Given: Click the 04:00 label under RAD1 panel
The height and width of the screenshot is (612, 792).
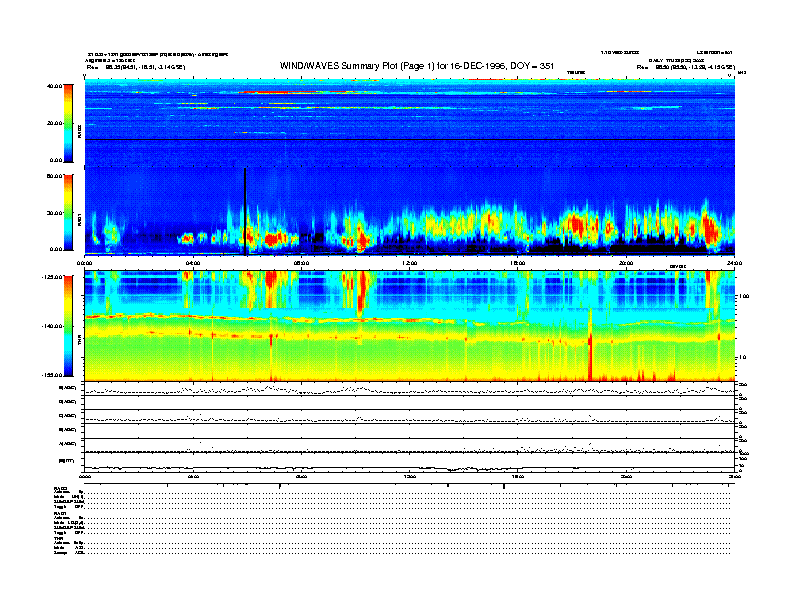Looking at the screenshot, I should (x=193, y=263).
